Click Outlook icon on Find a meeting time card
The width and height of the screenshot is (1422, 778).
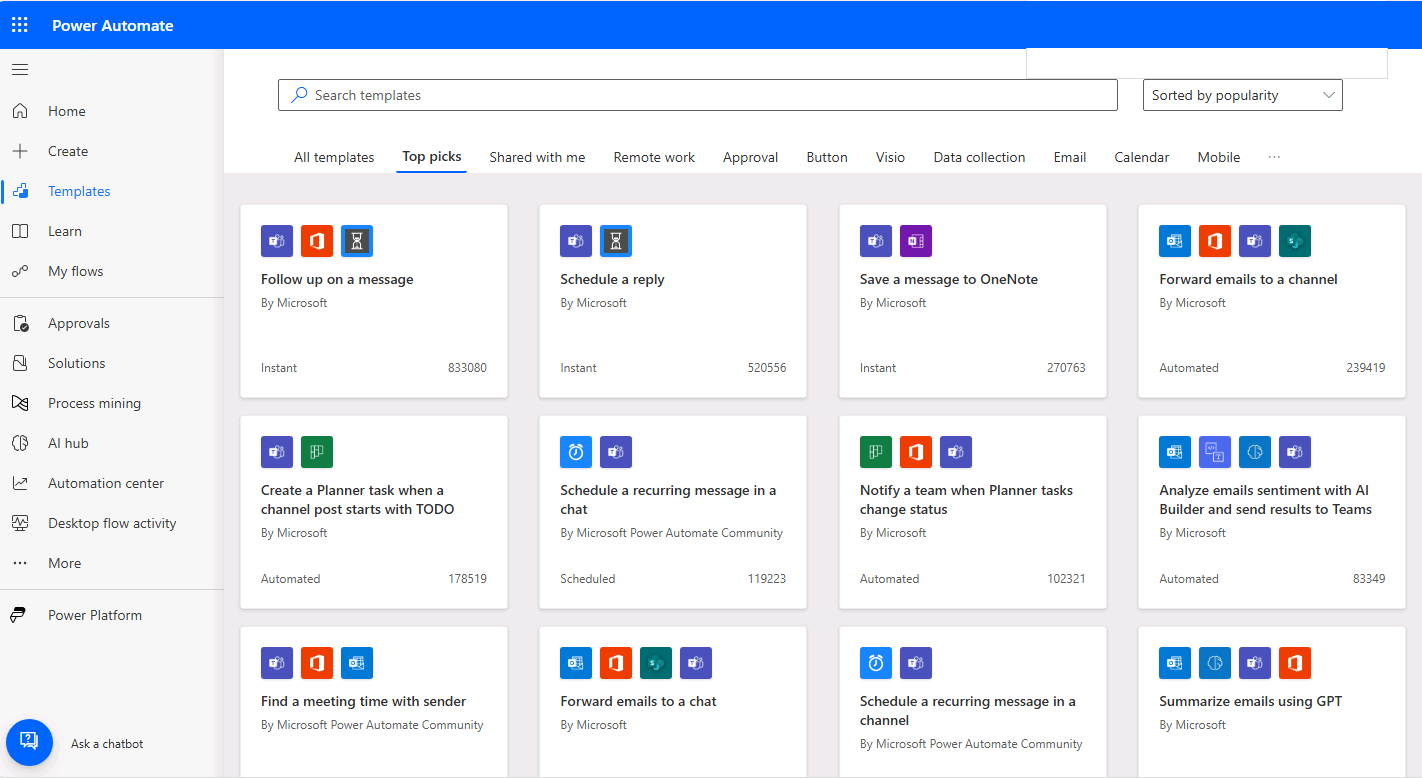pyautogui.click(x=357, y=663)
